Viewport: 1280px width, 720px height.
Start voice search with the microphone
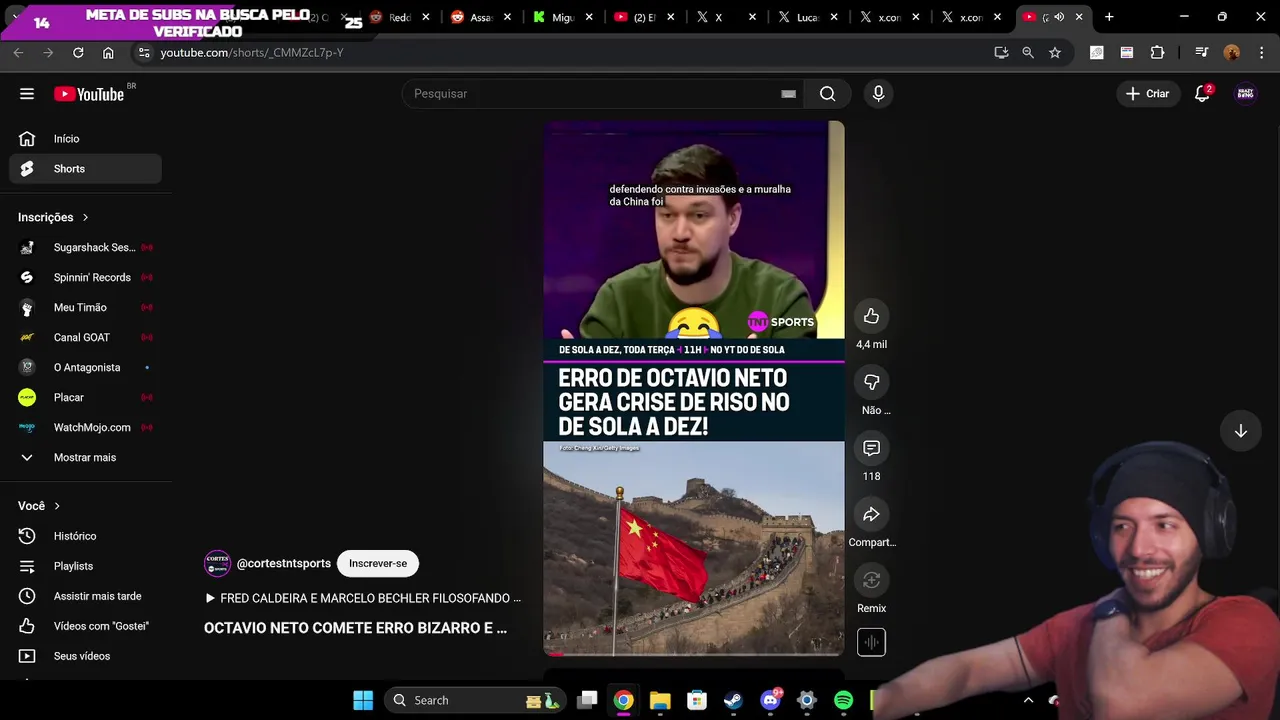[878, 94]
